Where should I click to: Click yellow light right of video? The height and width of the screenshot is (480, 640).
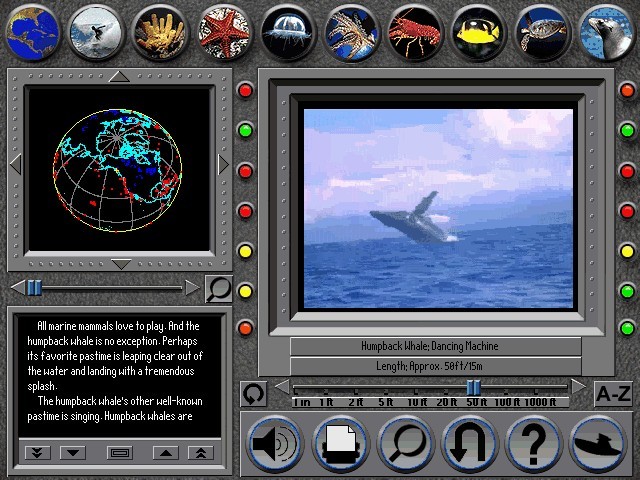627,251
